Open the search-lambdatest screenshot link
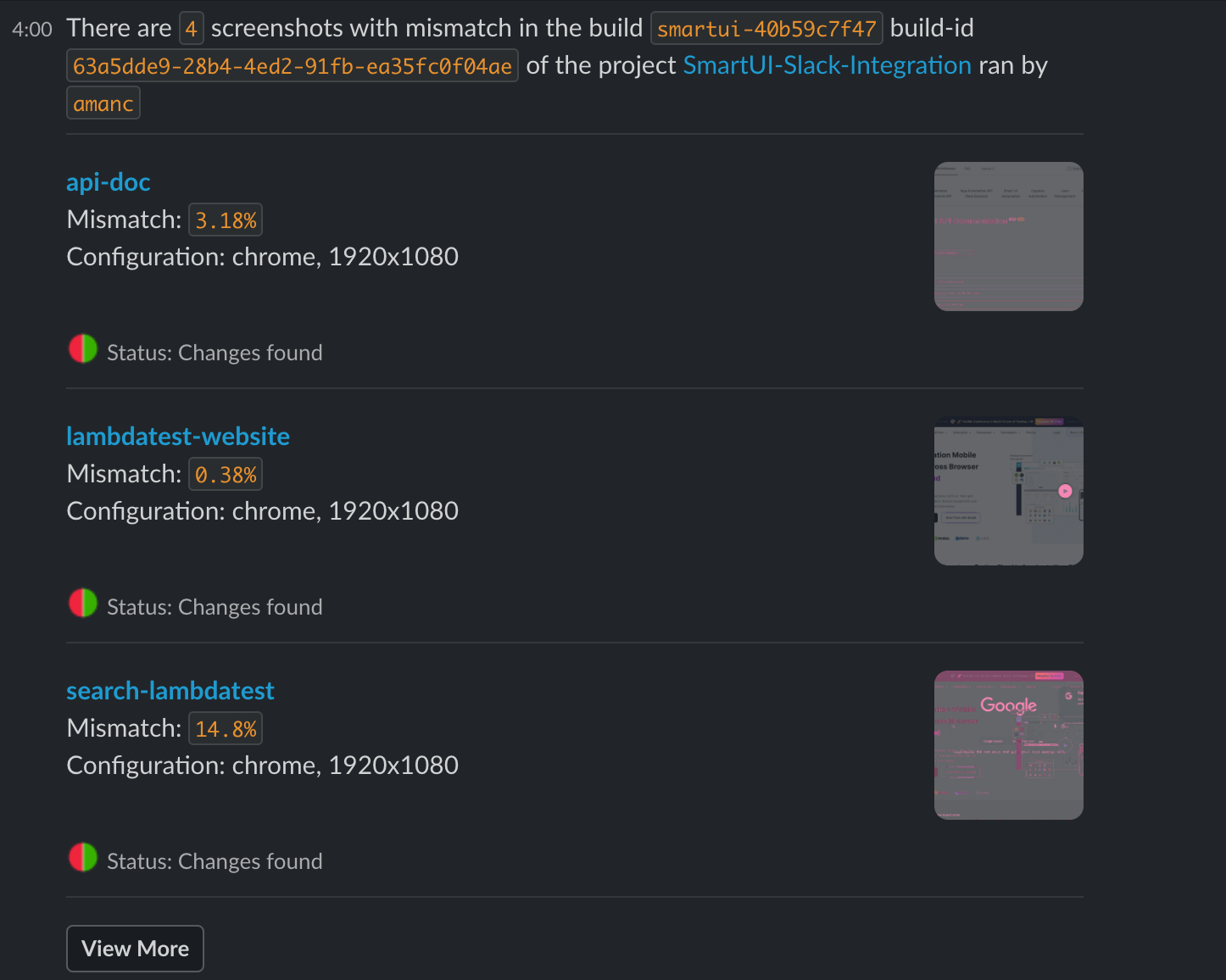Screen dimensions: 1226x980 tap(170, 690)
